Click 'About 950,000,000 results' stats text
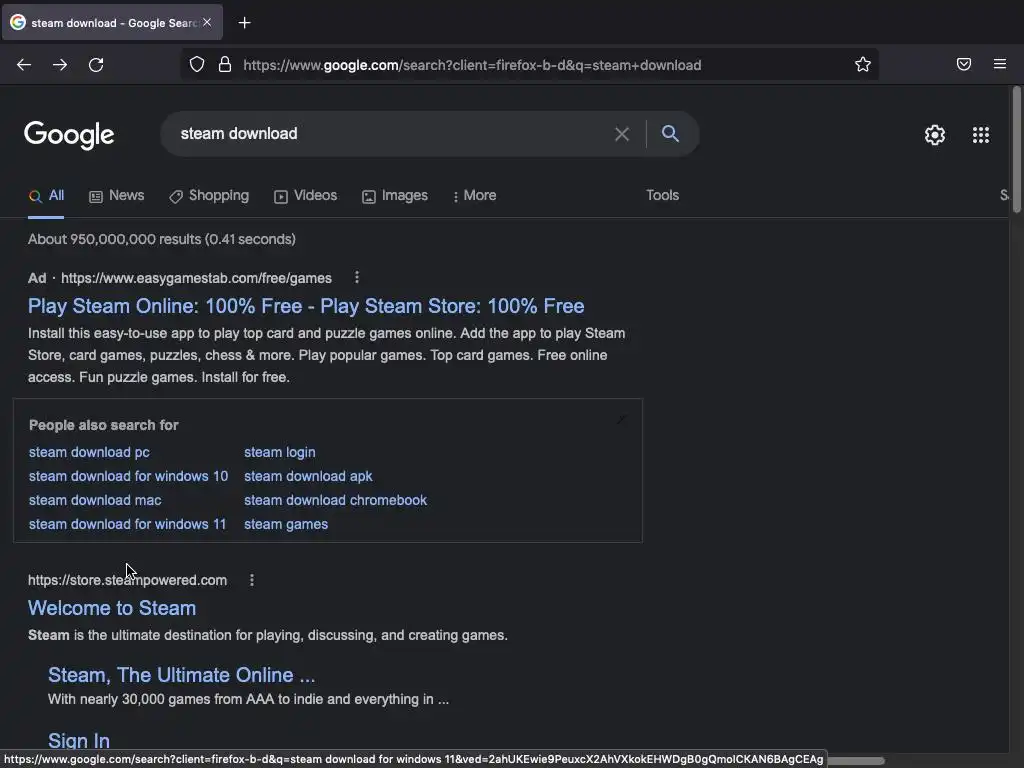 coord(161,239)
